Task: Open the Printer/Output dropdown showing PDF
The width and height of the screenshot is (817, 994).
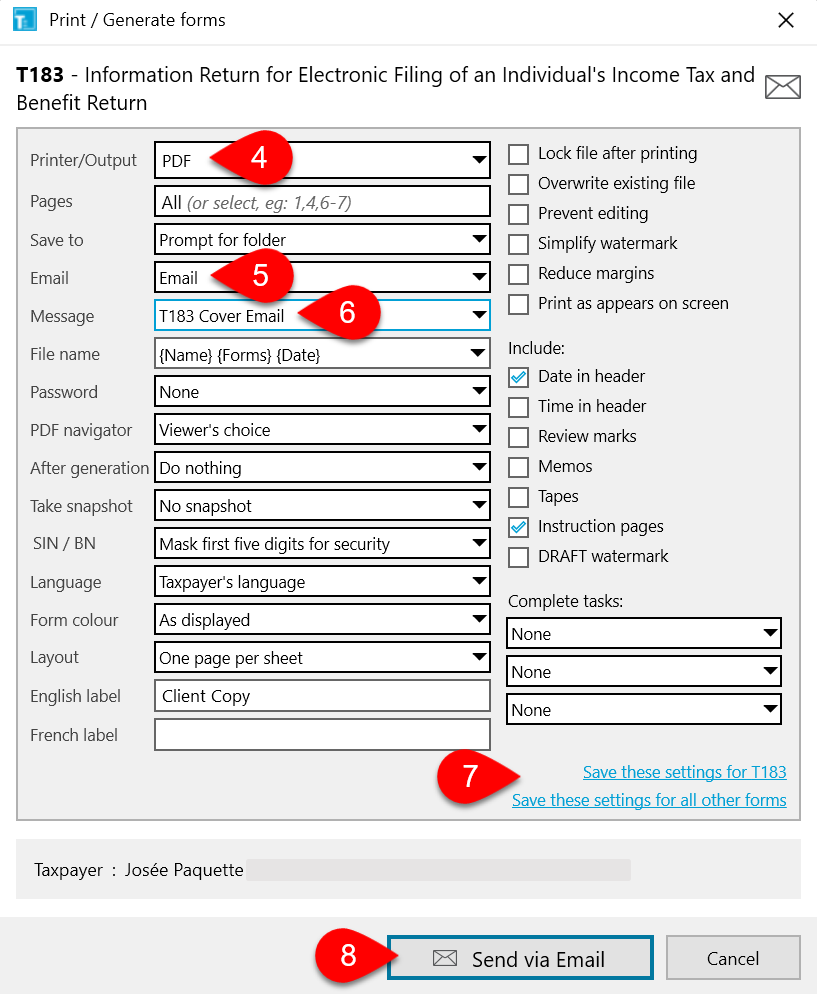Action: coord(479,159)
